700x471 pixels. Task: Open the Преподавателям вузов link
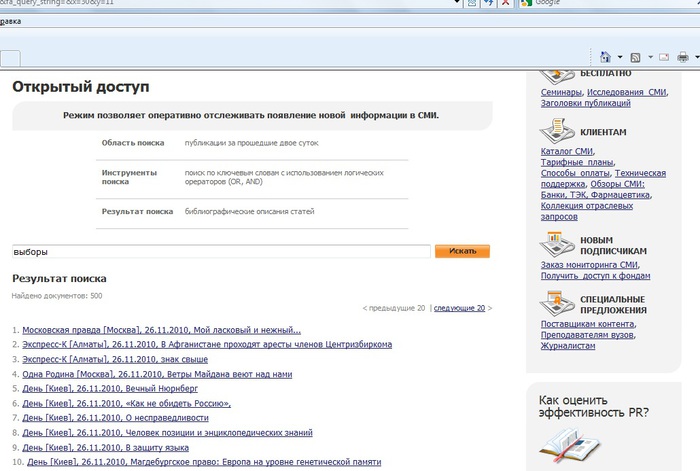pos(587,334)
